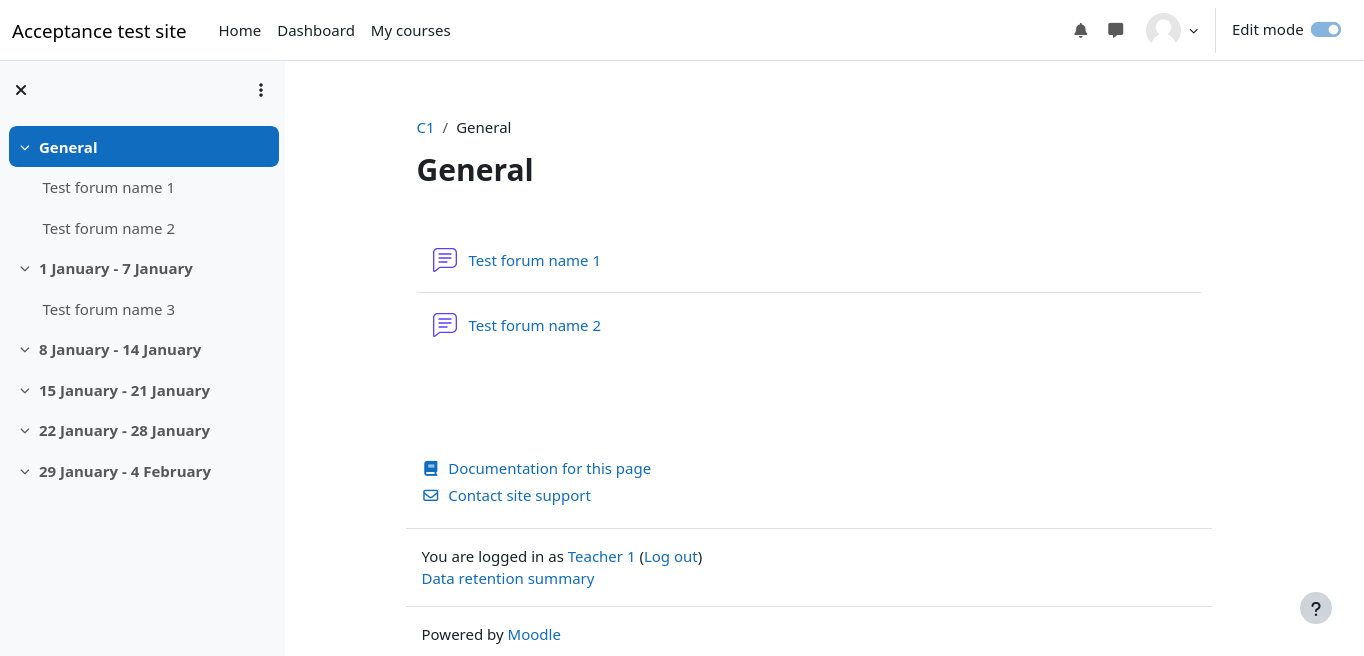Open Test forum name 2 link in main content
The height and width of the screenshot is (656, 1364).
534,326
